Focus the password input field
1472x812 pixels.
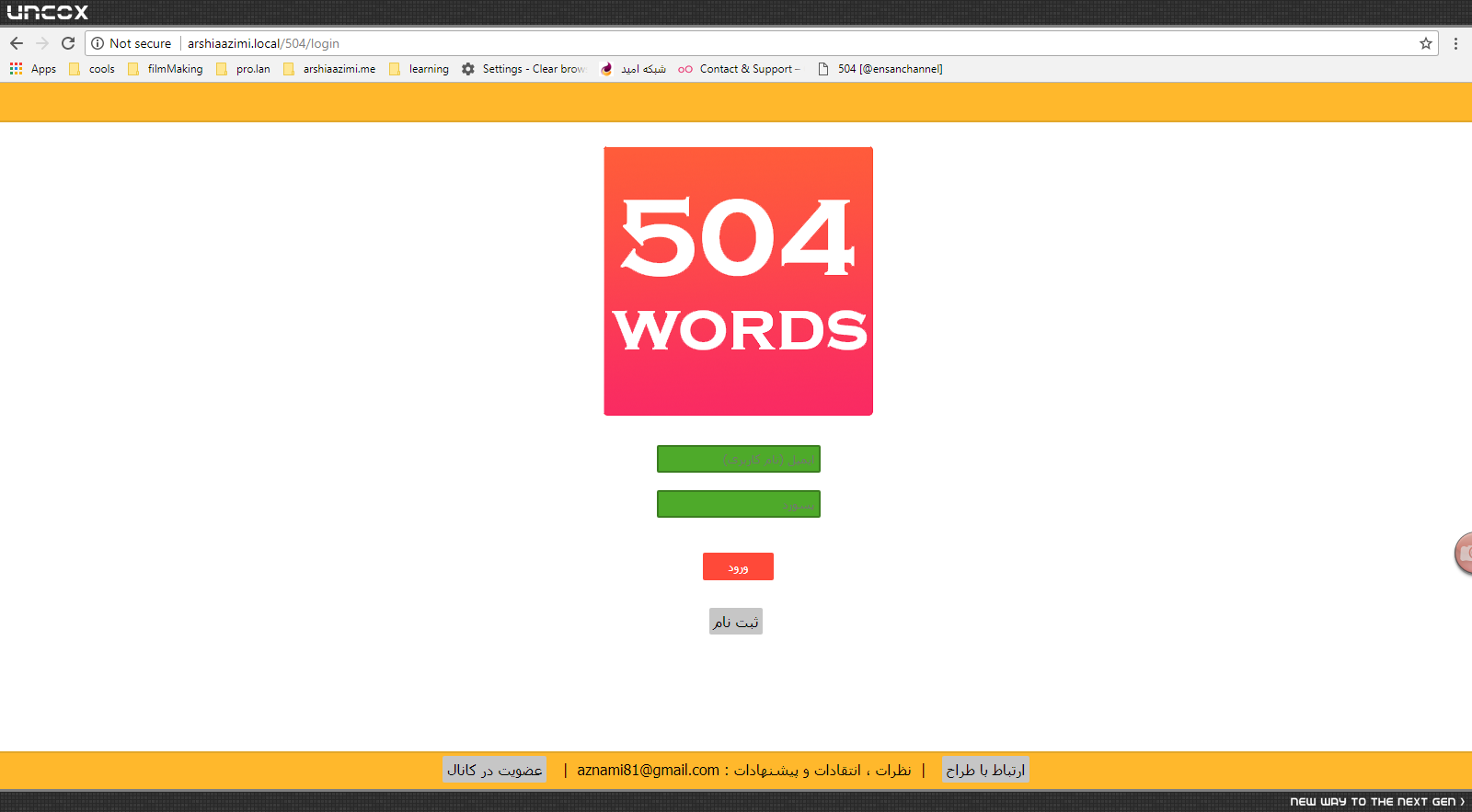[x=739, y=504]
